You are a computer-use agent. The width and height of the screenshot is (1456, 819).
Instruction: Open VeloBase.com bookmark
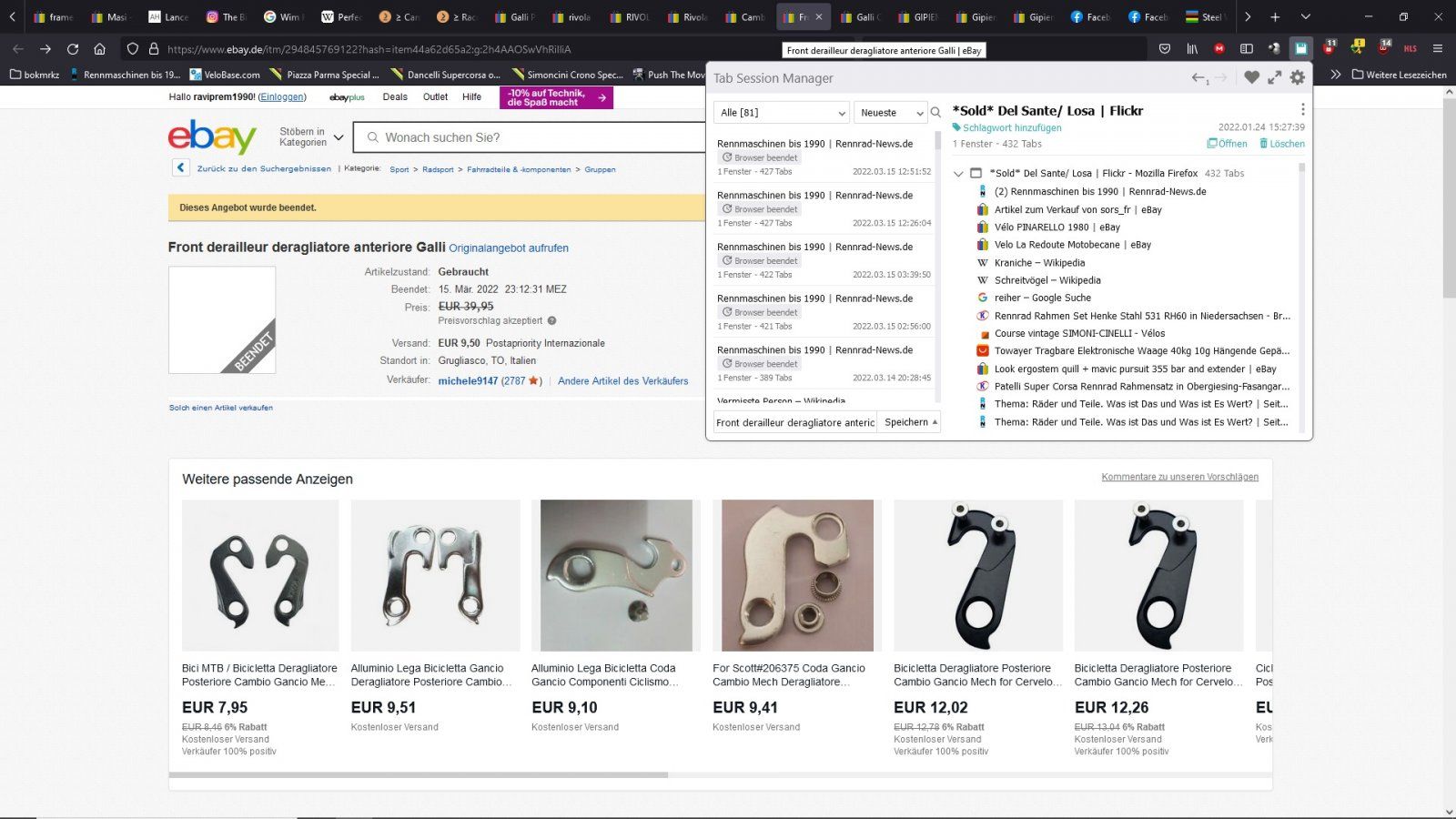coord(225,75)
